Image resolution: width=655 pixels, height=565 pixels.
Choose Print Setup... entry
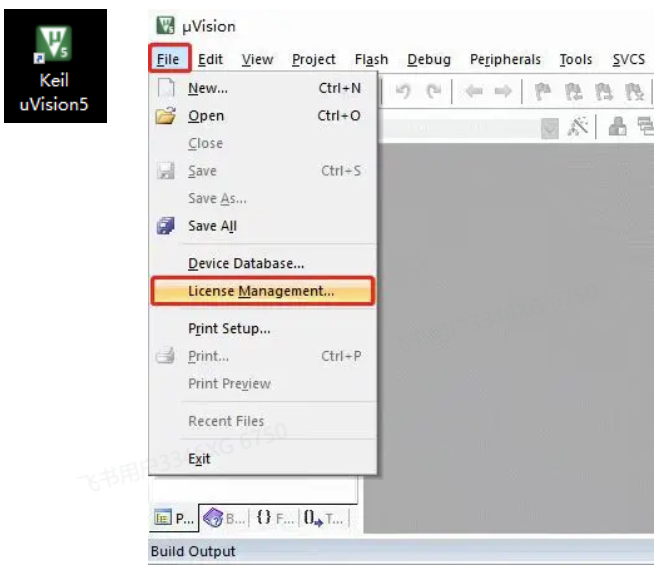tap(263, 329)
